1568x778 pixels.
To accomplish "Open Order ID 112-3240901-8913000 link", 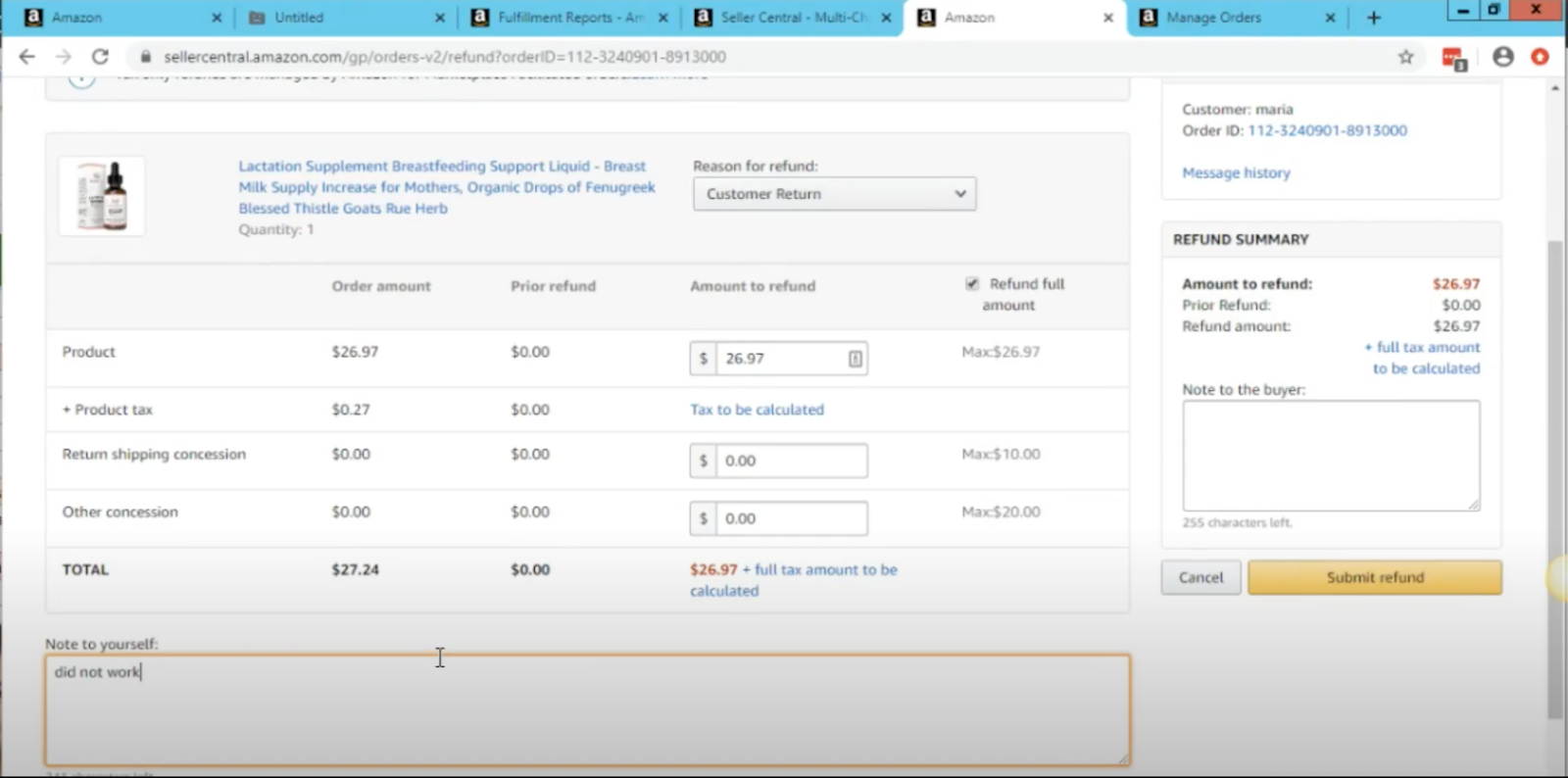I will tap(1327, 130).
